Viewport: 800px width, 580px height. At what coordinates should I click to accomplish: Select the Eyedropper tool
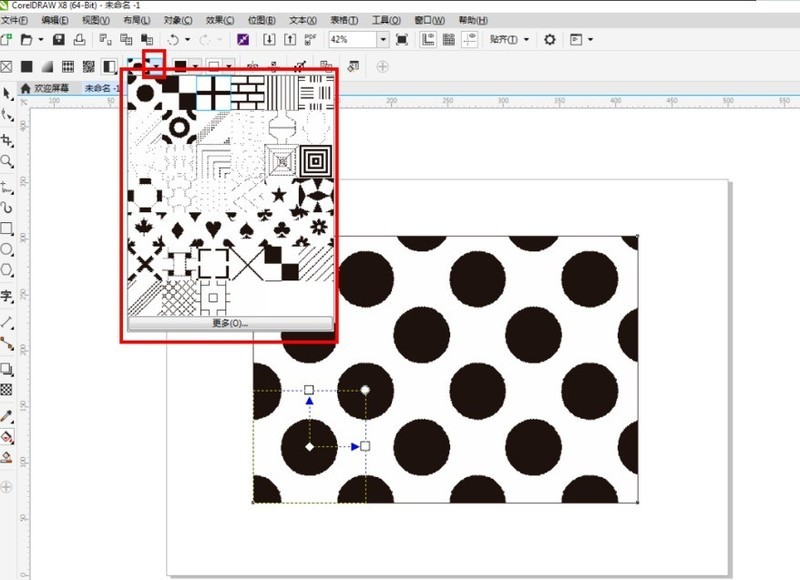8,415
